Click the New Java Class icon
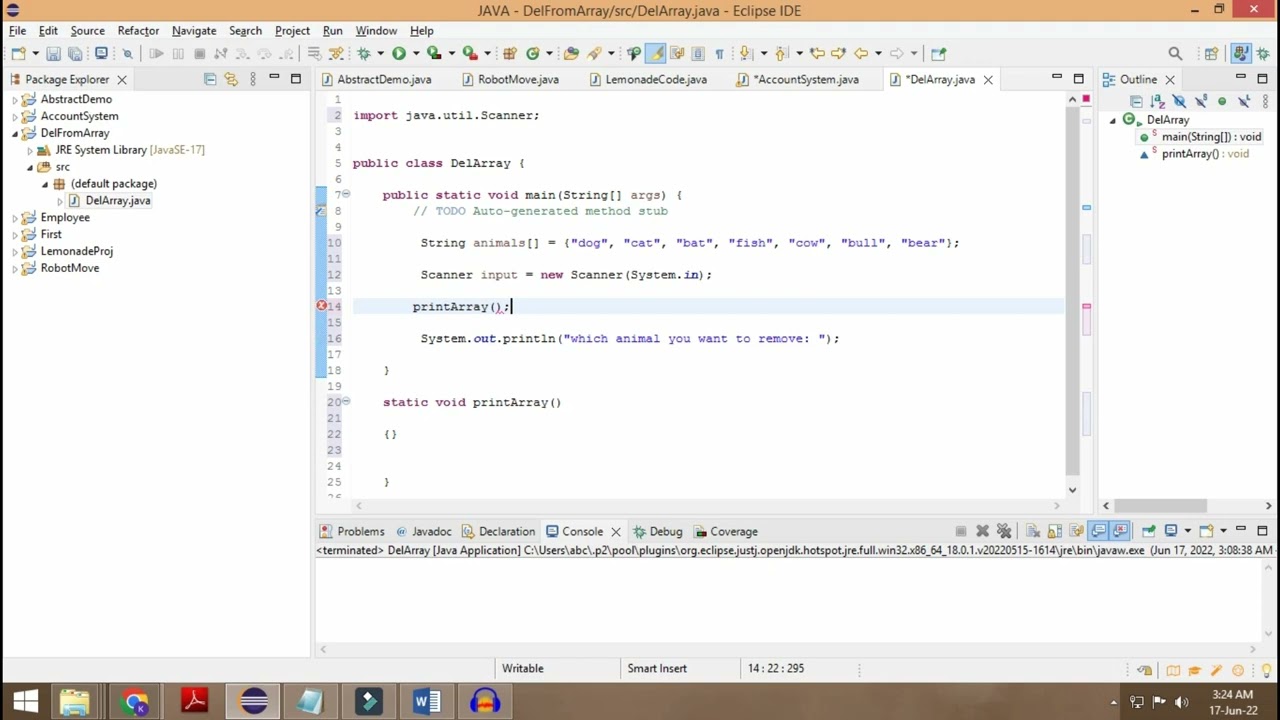This screenshot has width=1280, height=720. 533,53
